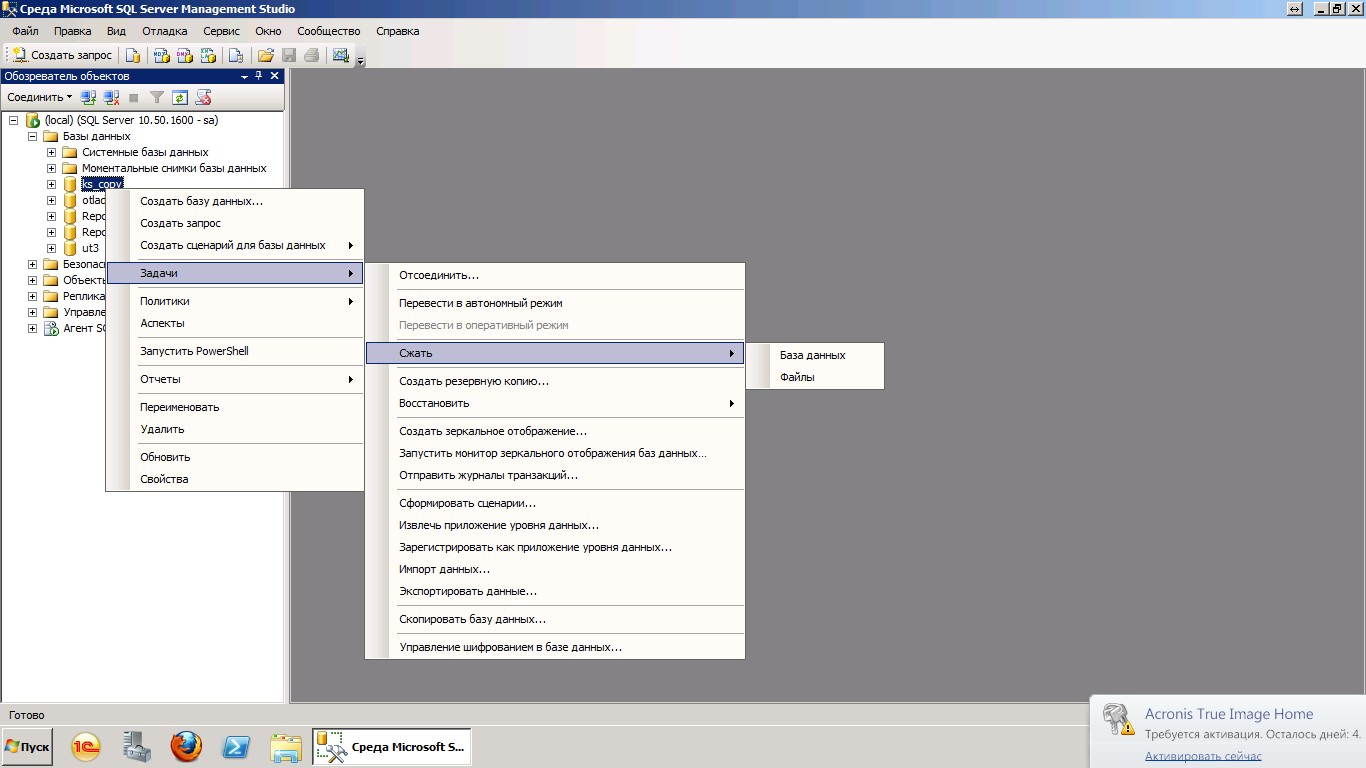This screenshot has width=1366, height=768.
Task: Open the Соединить dropdown
Action: pos(40,97)
